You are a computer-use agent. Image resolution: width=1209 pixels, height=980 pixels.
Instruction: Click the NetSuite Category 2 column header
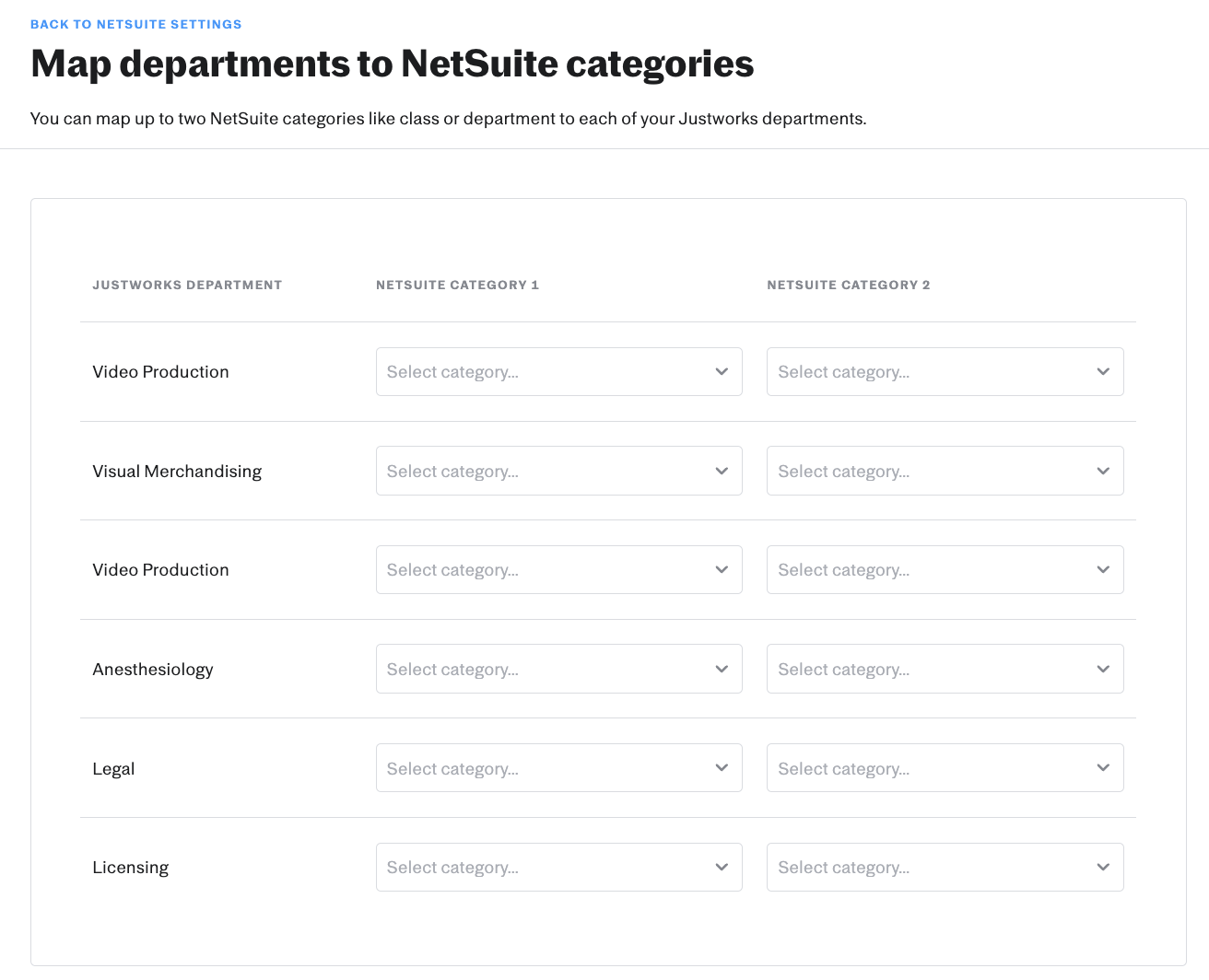pos(849,285)
